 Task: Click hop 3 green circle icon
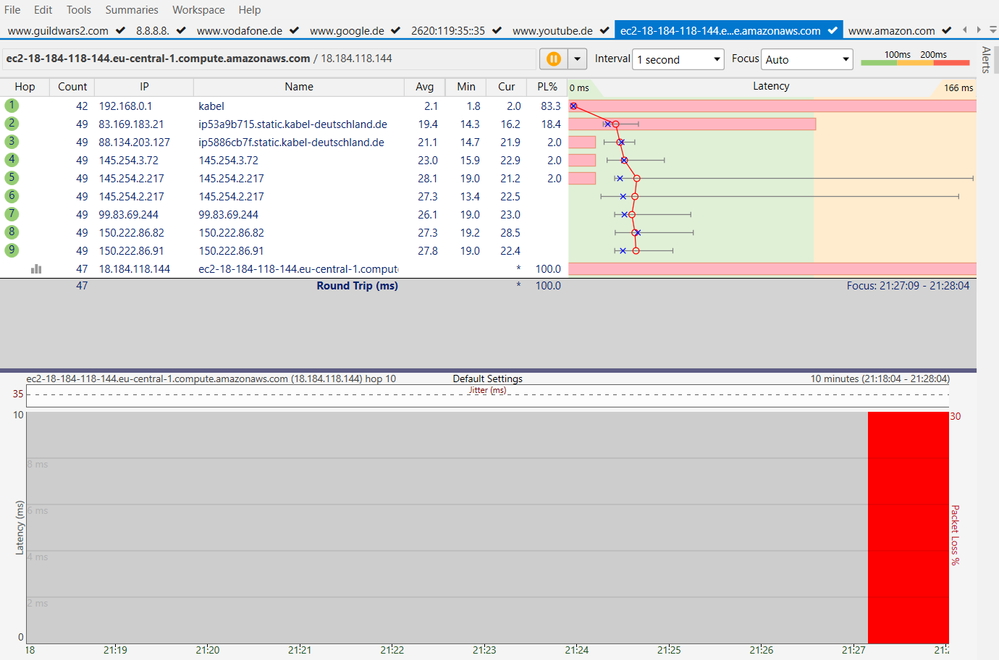11,141
